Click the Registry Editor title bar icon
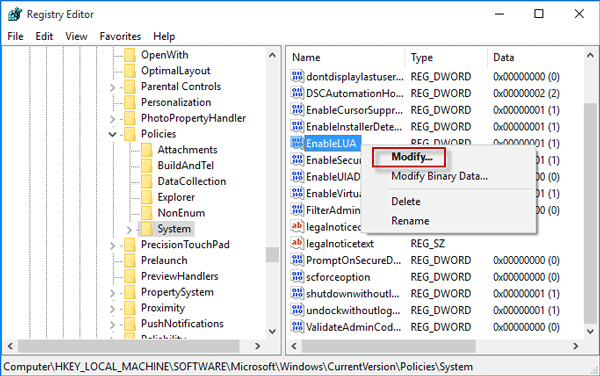 pyautogui.click(x=15, y=14)
